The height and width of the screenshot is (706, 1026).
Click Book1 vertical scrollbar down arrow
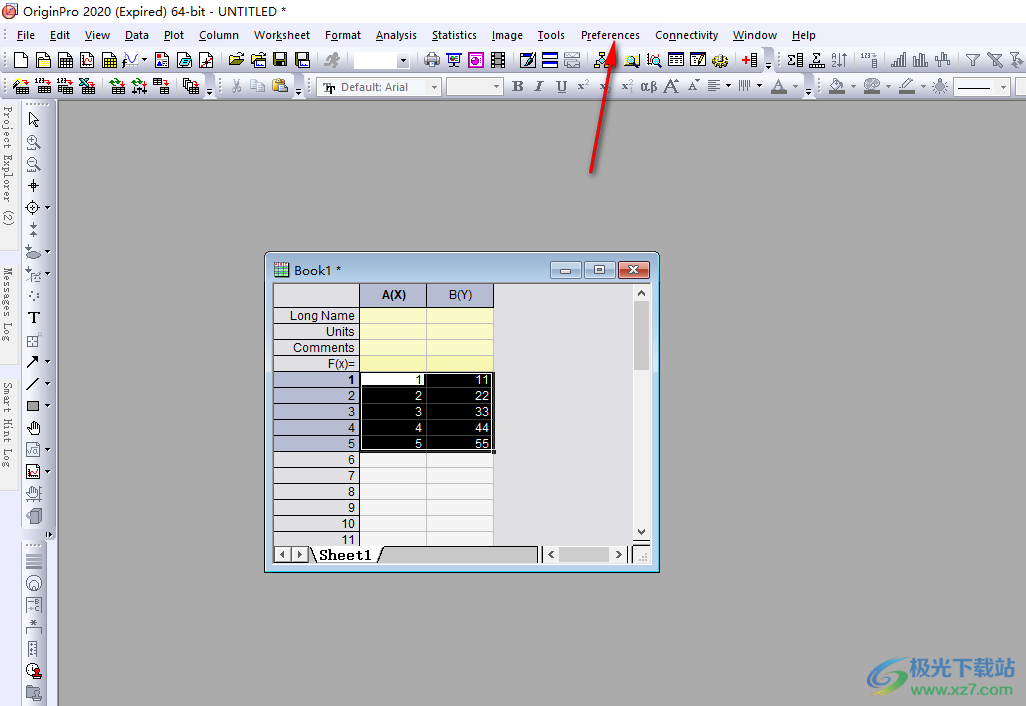[641, 532]
